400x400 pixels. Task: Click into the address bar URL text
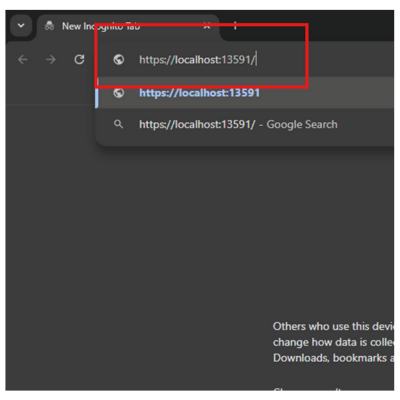[197, 60]
